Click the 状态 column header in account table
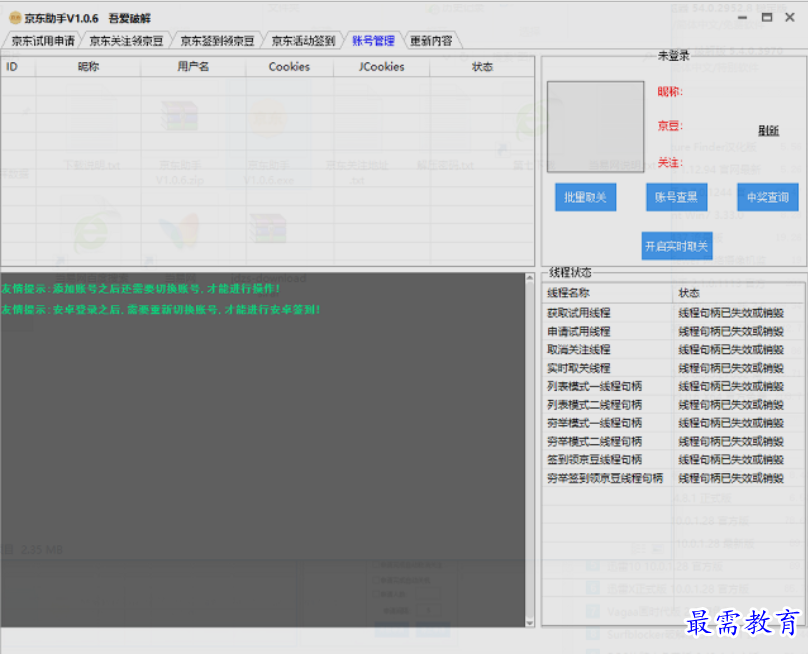This screenshot has height=654, width=808. click(482, 66)
